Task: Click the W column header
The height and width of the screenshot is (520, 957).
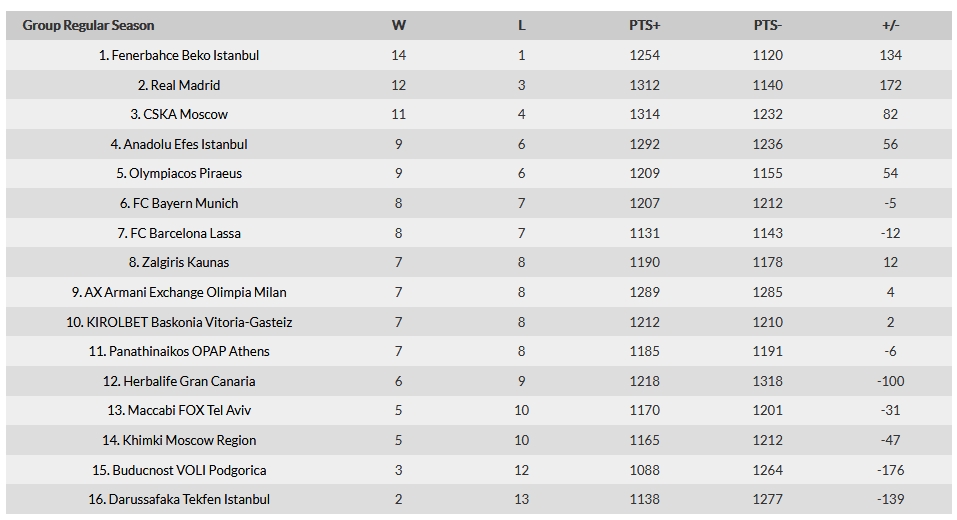Action: coord(399,26)
